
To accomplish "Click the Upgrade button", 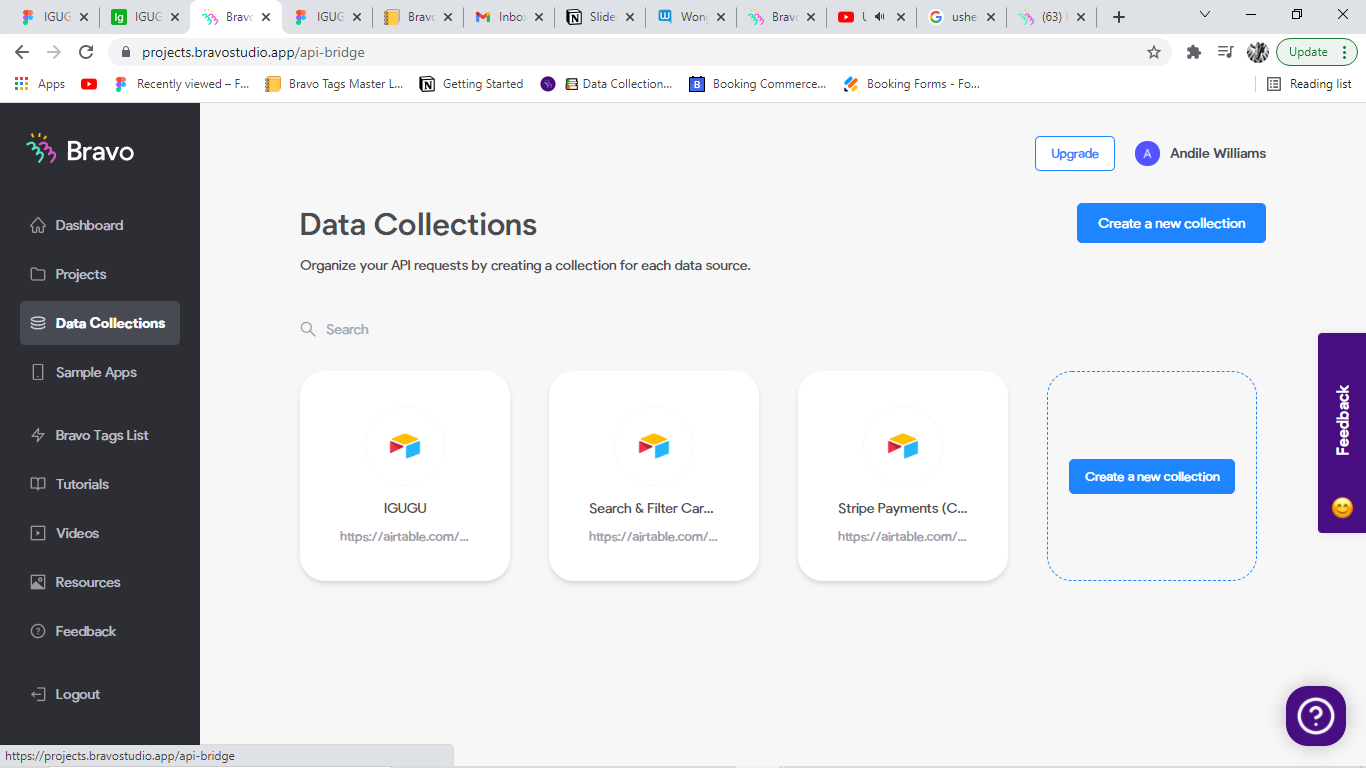I will (1075, 154).
